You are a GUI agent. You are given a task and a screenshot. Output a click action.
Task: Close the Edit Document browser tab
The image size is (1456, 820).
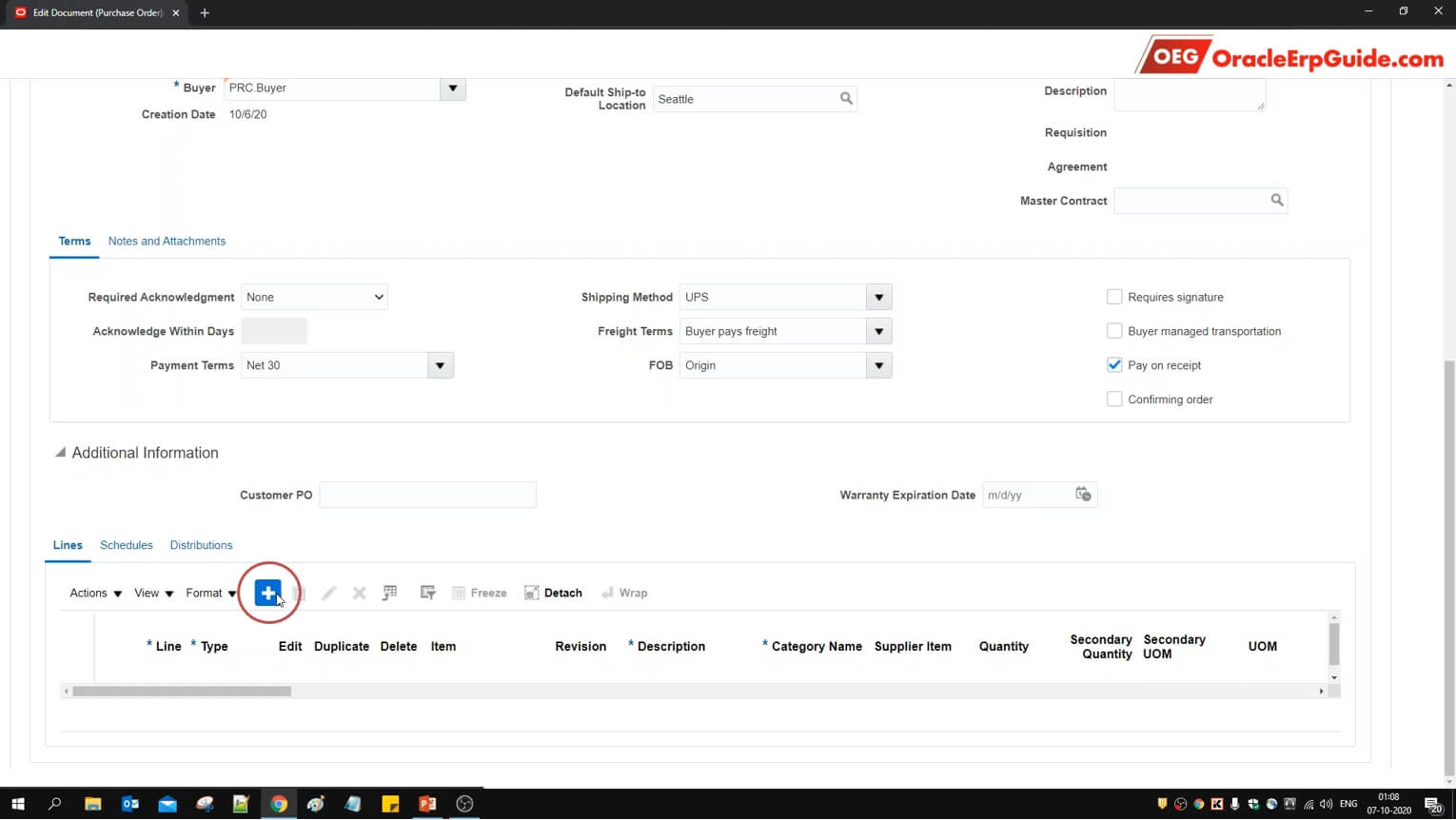pyautogui.click(x=176, y=13)
